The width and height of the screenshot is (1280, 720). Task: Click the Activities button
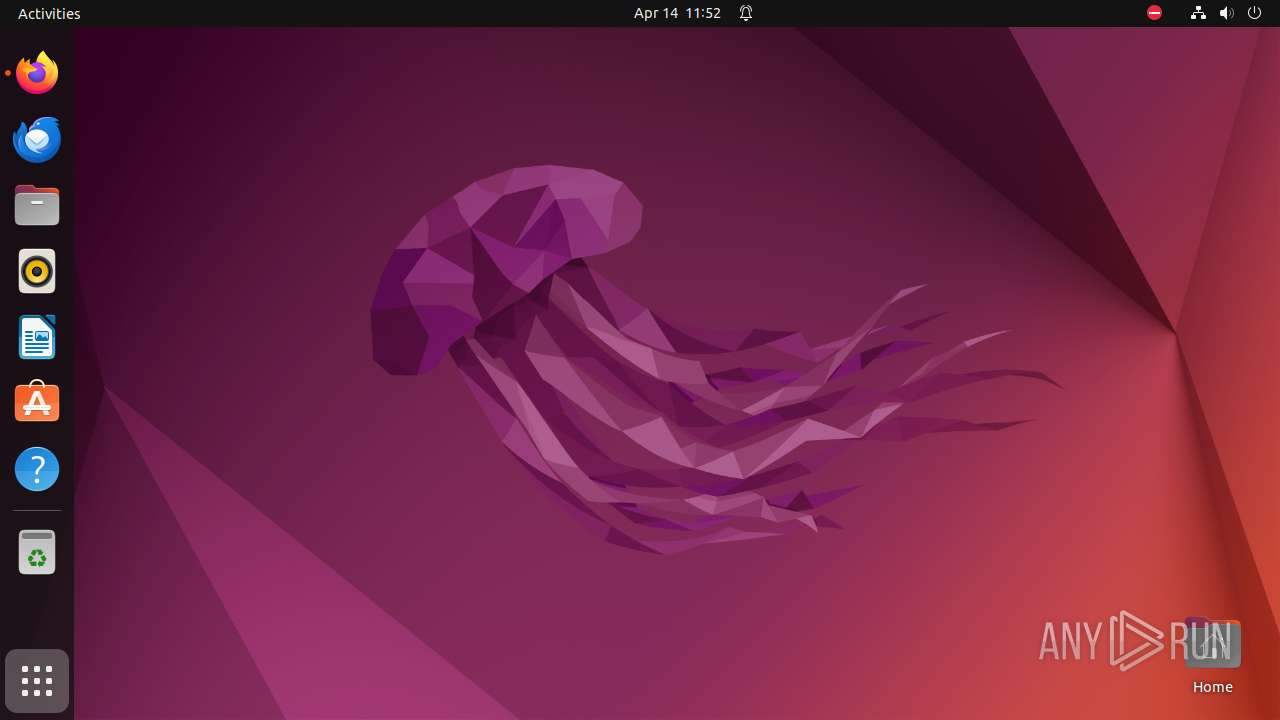(49, 13)
